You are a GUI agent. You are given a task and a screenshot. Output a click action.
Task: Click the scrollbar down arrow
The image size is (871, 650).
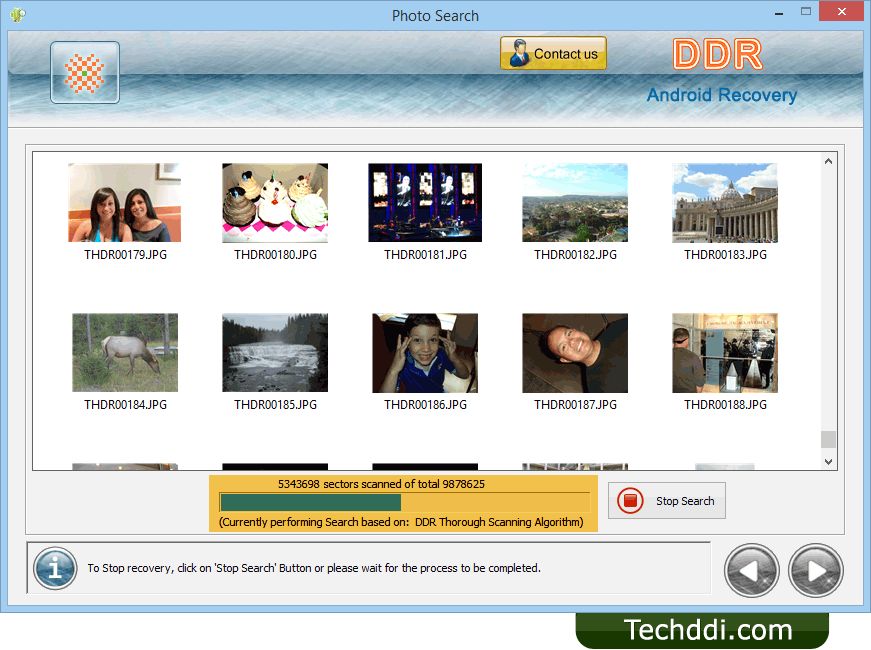(828, 462)
